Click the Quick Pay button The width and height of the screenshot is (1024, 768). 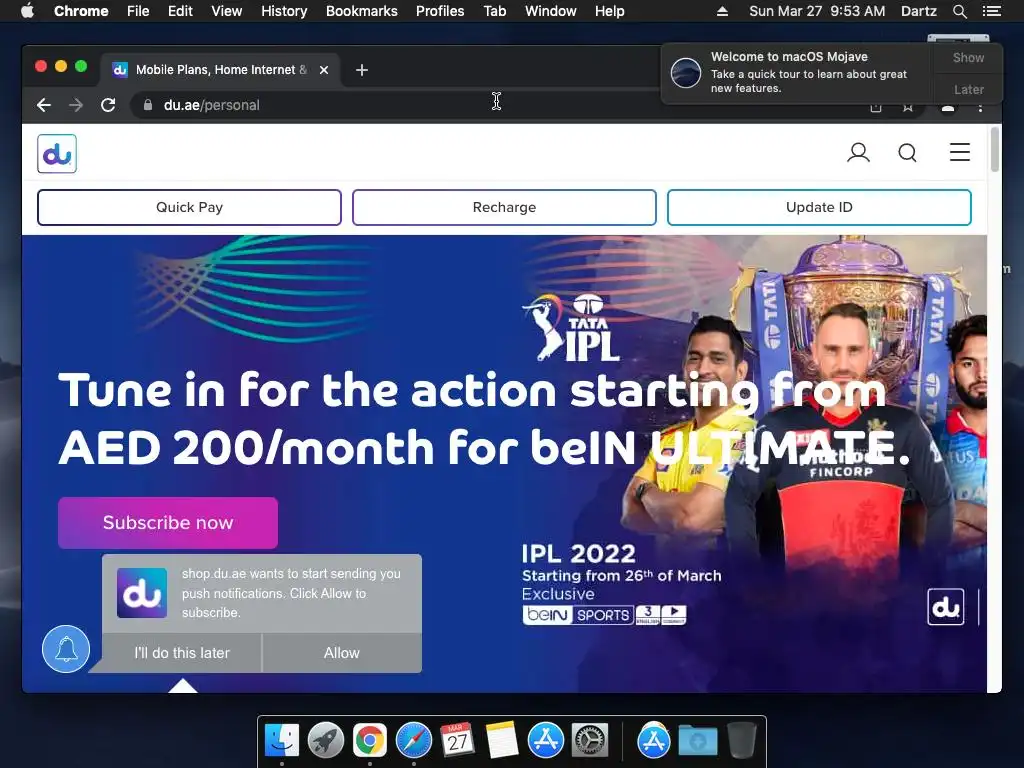tap(189, 207)
